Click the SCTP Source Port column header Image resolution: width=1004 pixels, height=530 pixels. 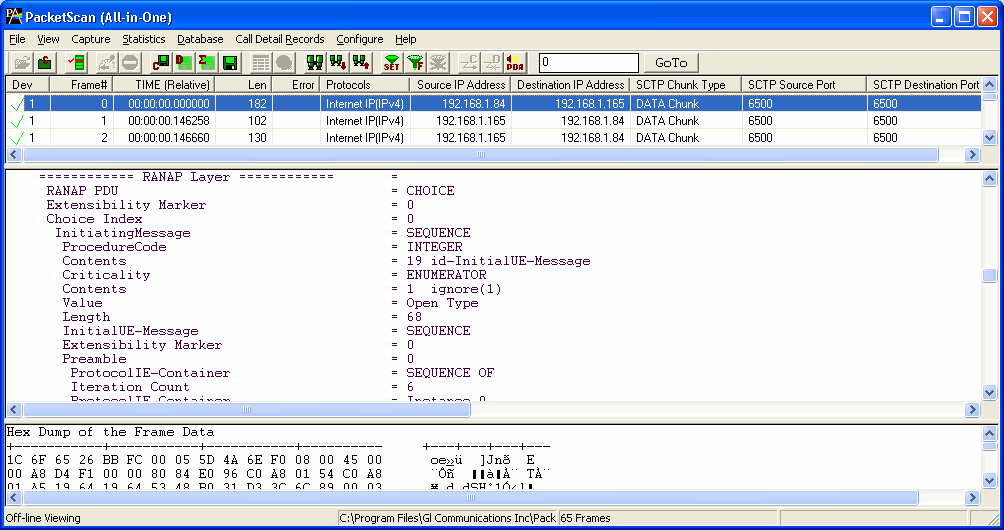804,84
